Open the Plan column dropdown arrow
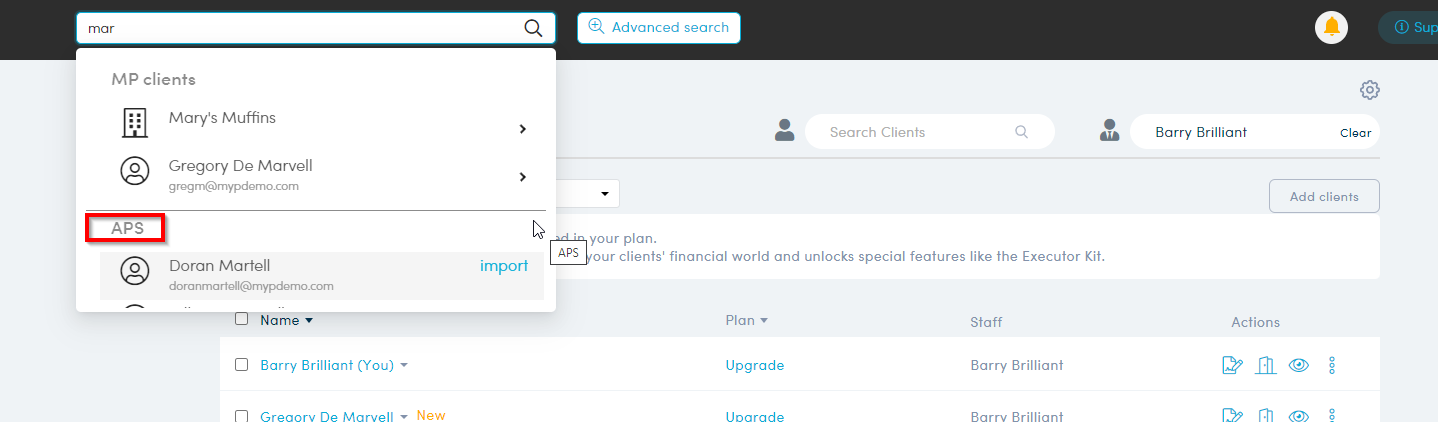This screenshot has width=1438, height=422. coord(764,321)
